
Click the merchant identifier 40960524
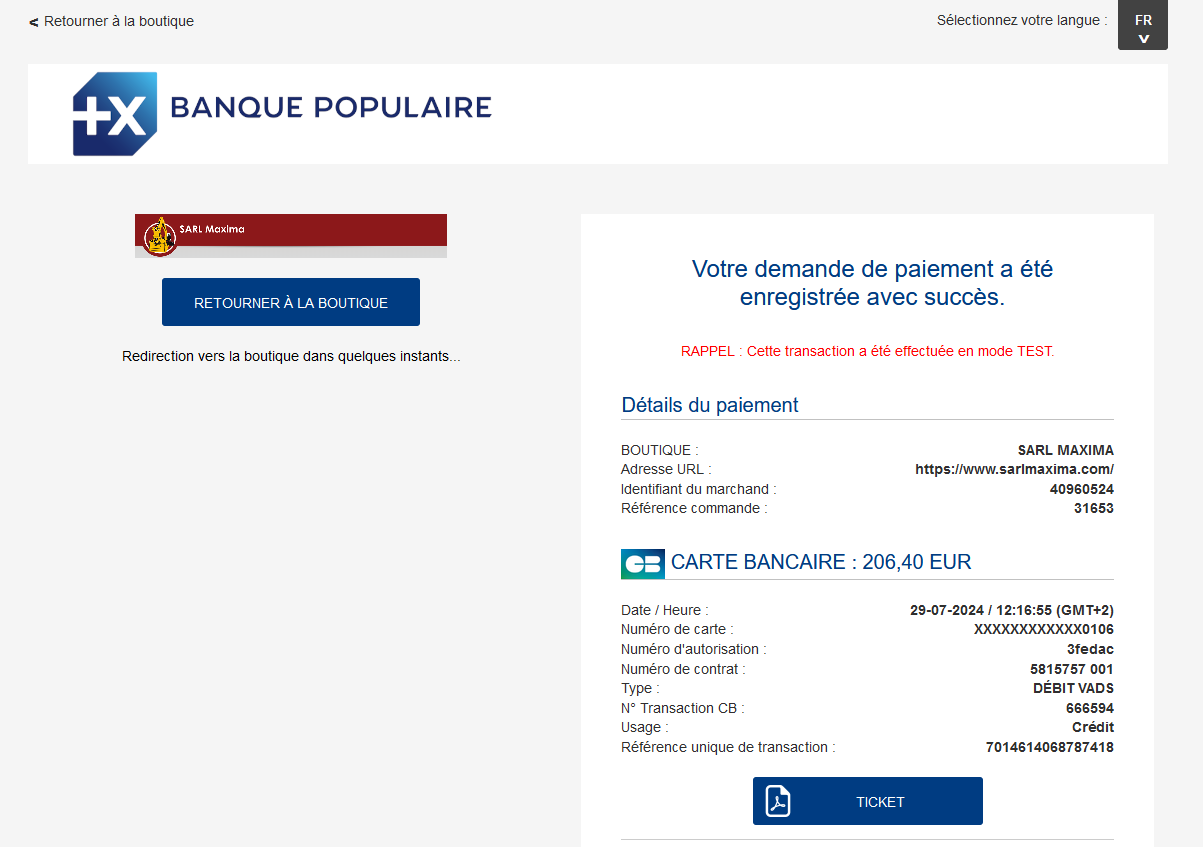1081,489
